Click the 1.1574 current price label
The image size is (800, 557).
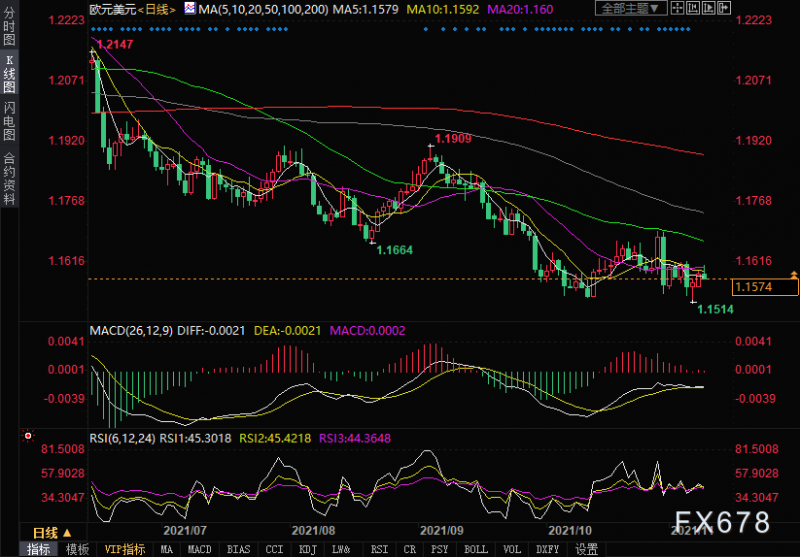tap(765, 287)
